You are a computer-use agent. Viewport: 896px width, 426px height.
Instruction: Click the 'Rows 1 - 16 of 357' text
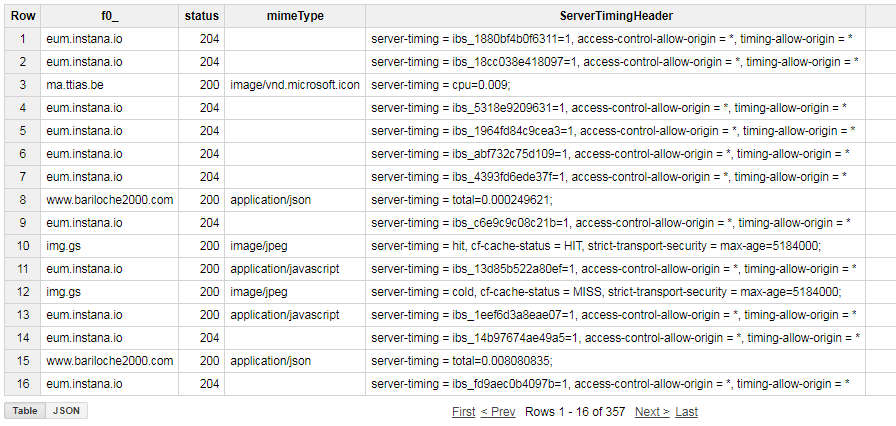click(575, 412)
